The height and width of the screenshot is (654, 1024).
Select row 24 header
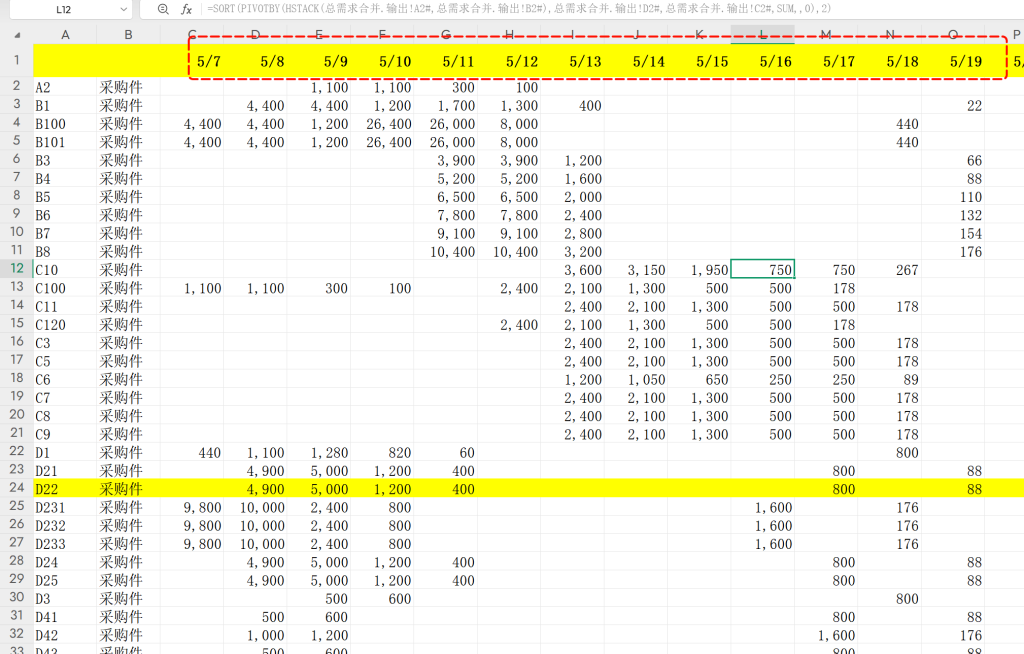click(16, 487)
